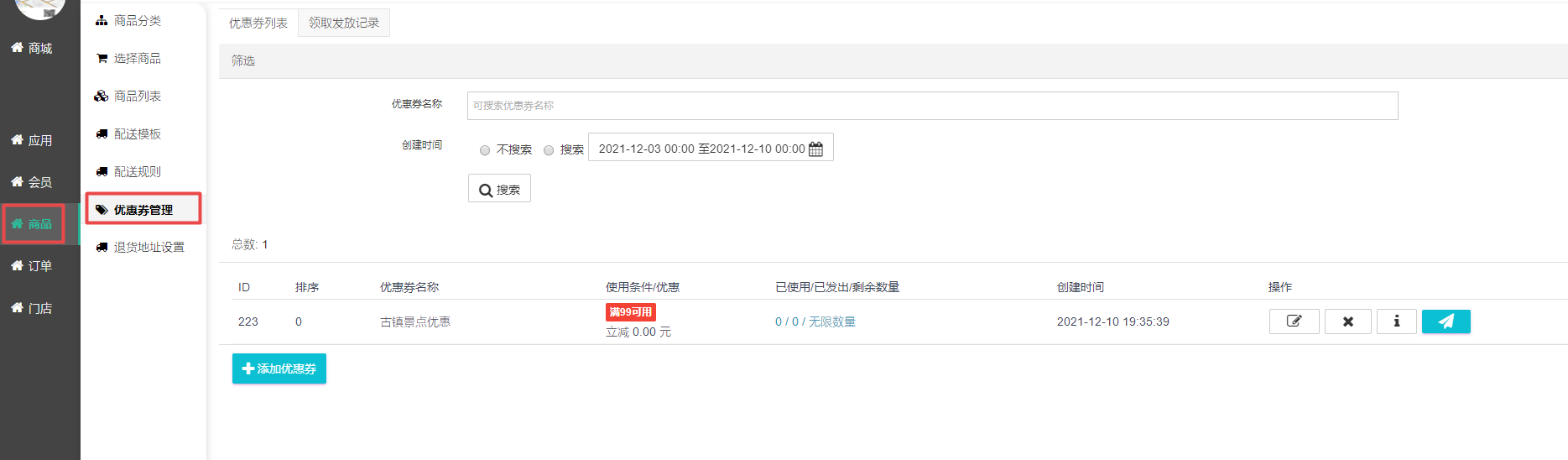The width and height of the screenshot is (1568, 460).
Task: Delete coupon 古镇景点优惠 with the X icon
Action: tap(1348, 321)
